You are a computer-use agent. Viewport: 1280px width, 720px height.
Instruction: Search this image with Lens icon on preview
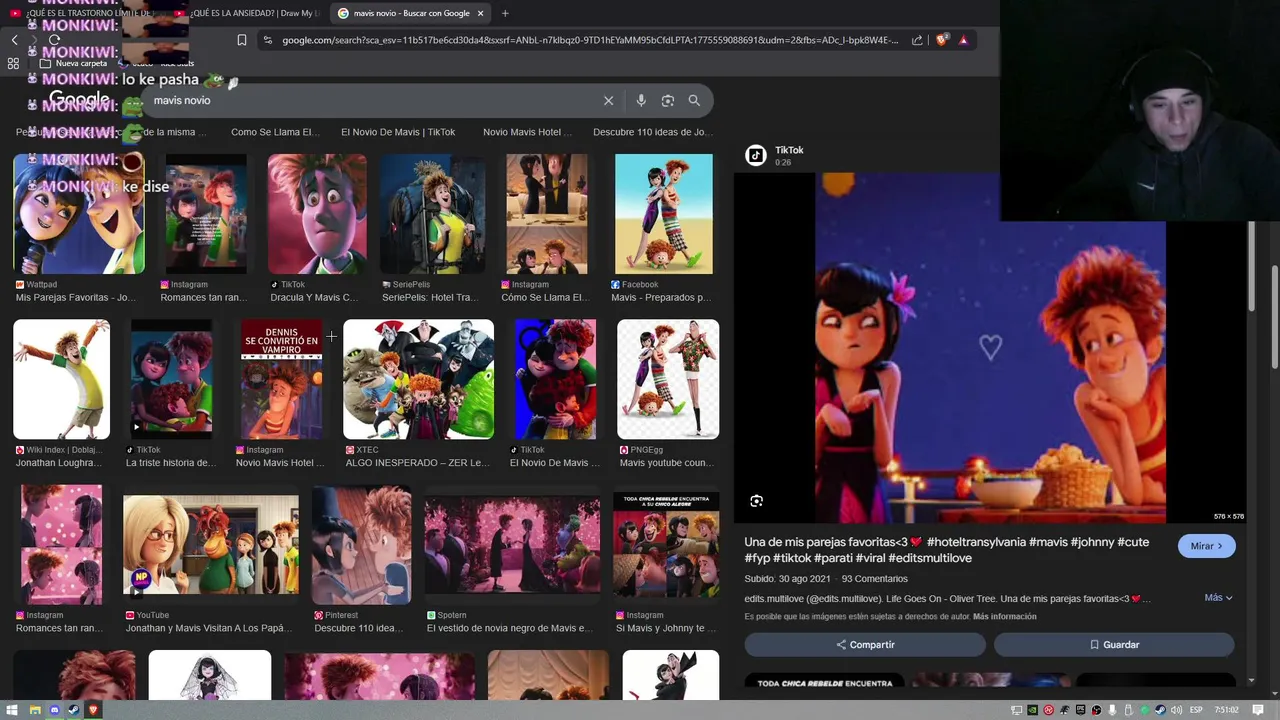[756, 501]
